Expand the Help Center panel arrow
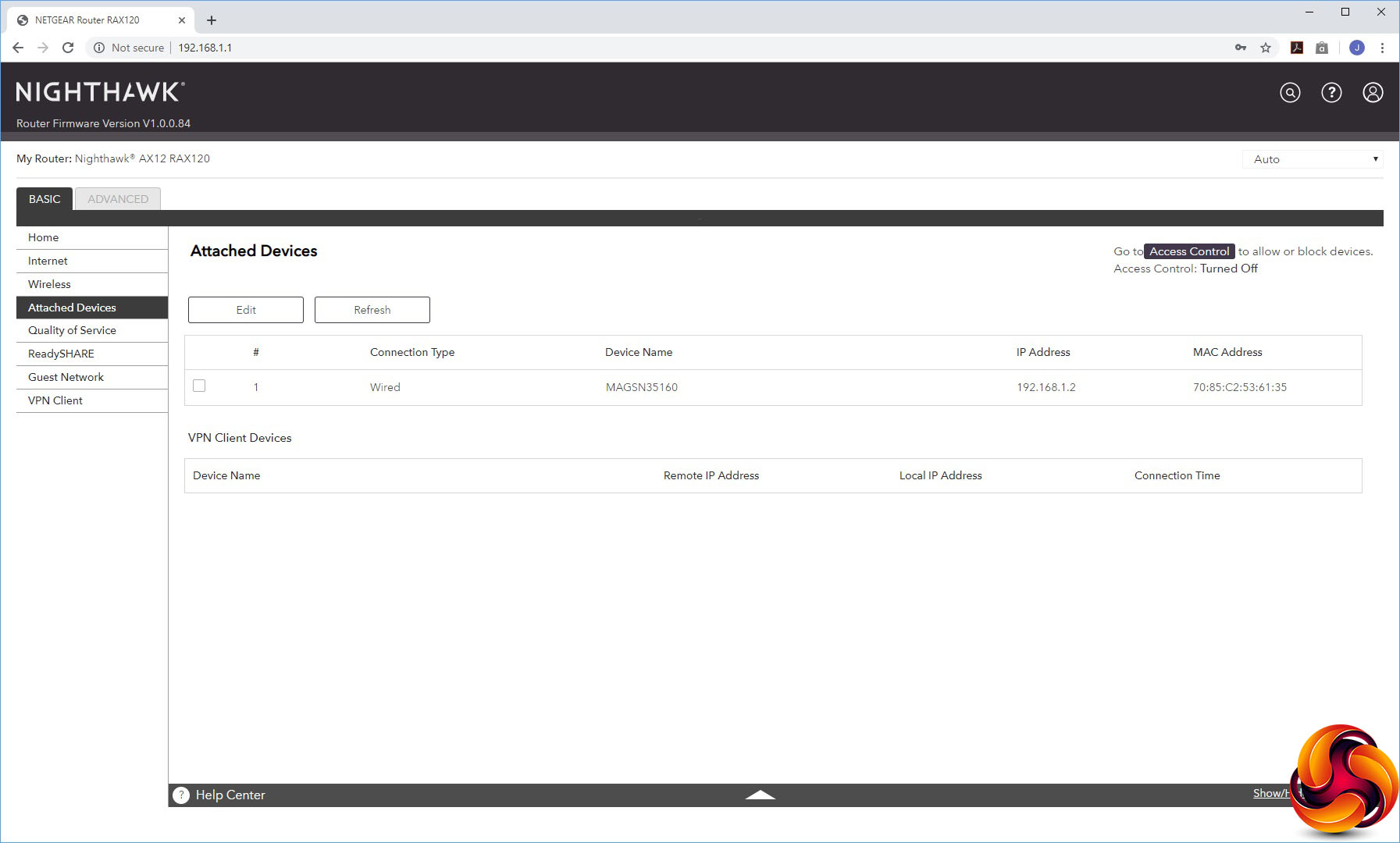1400x843 pixels. [x=760, y=795]
